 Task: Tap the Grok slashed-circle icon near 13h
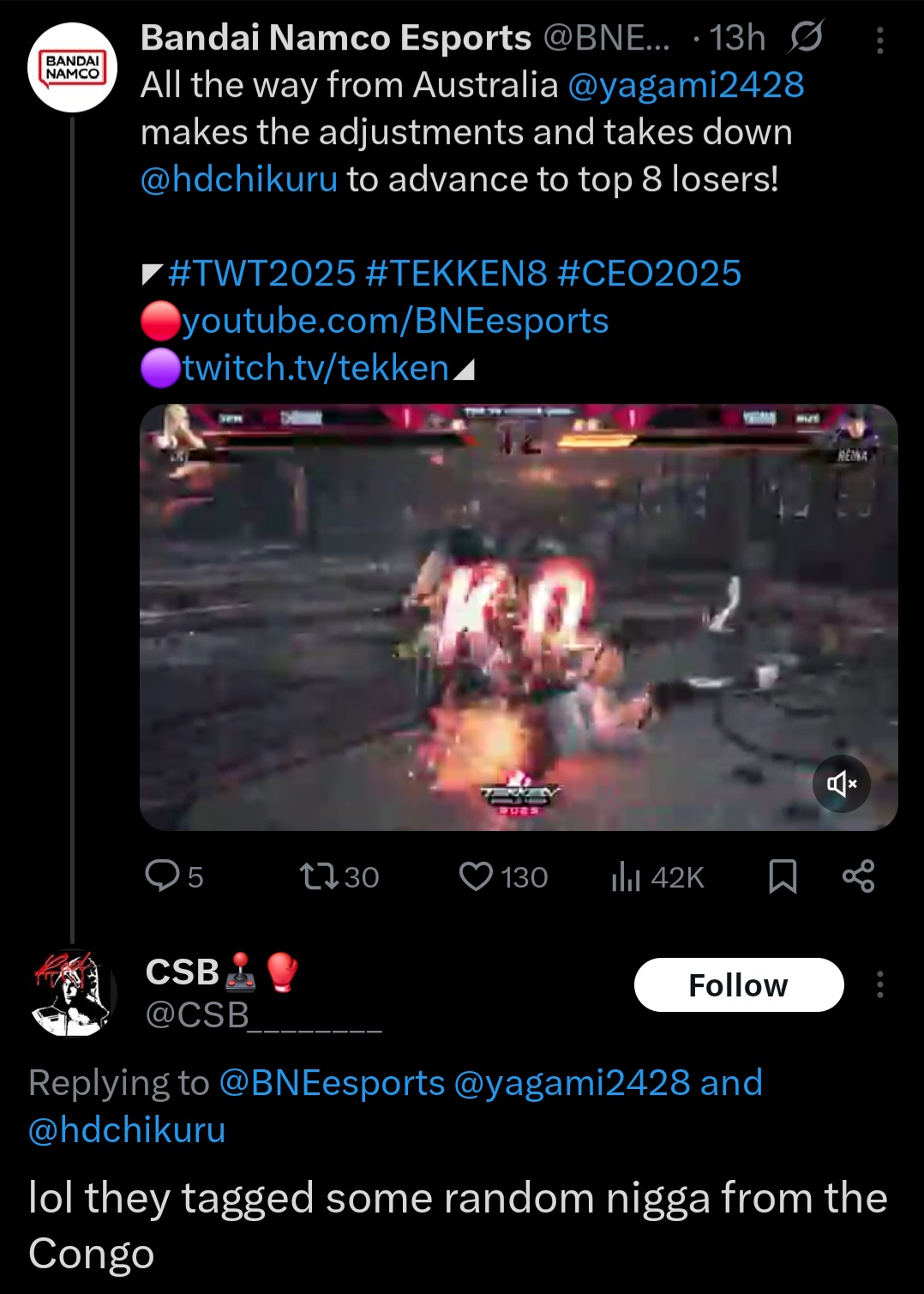[806, 38]
